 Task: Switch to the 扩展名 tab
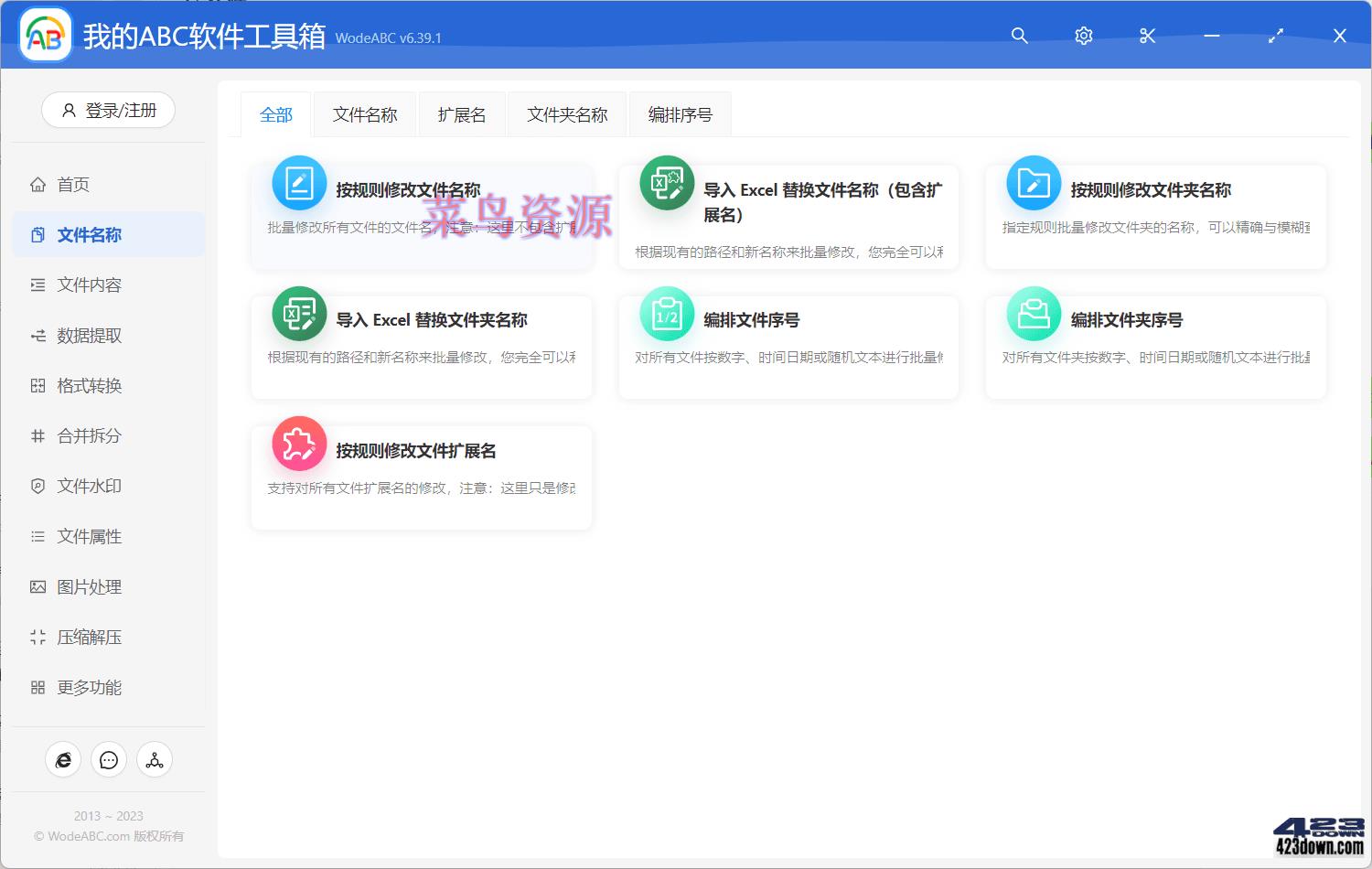(x=461, y=113)
